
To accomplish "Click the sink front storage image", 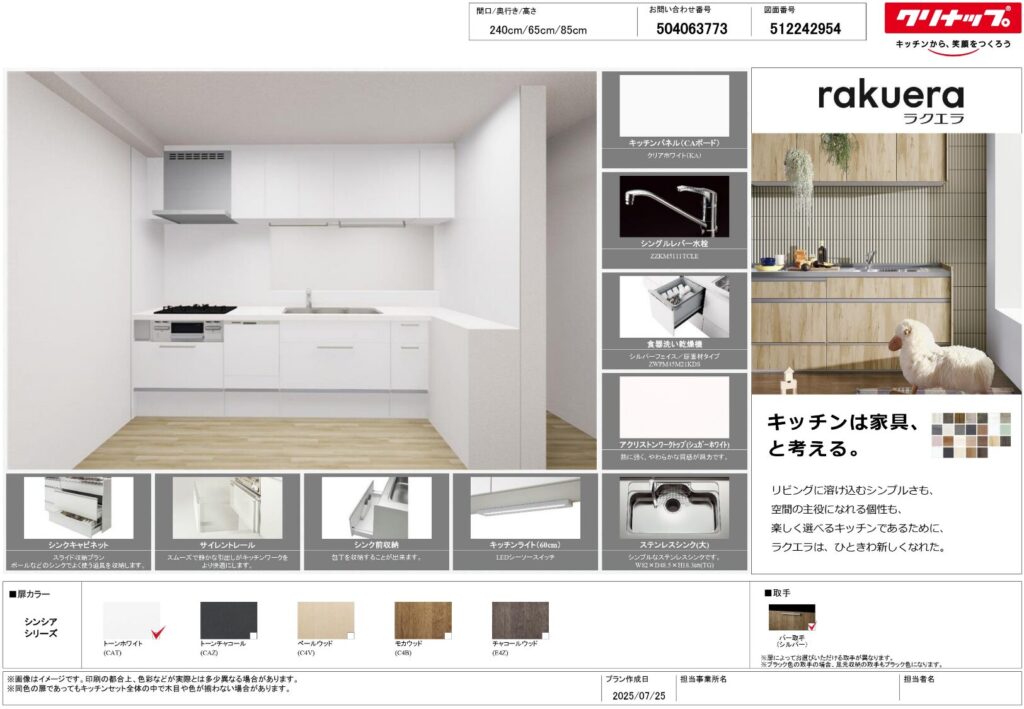I will click(376, 506).
